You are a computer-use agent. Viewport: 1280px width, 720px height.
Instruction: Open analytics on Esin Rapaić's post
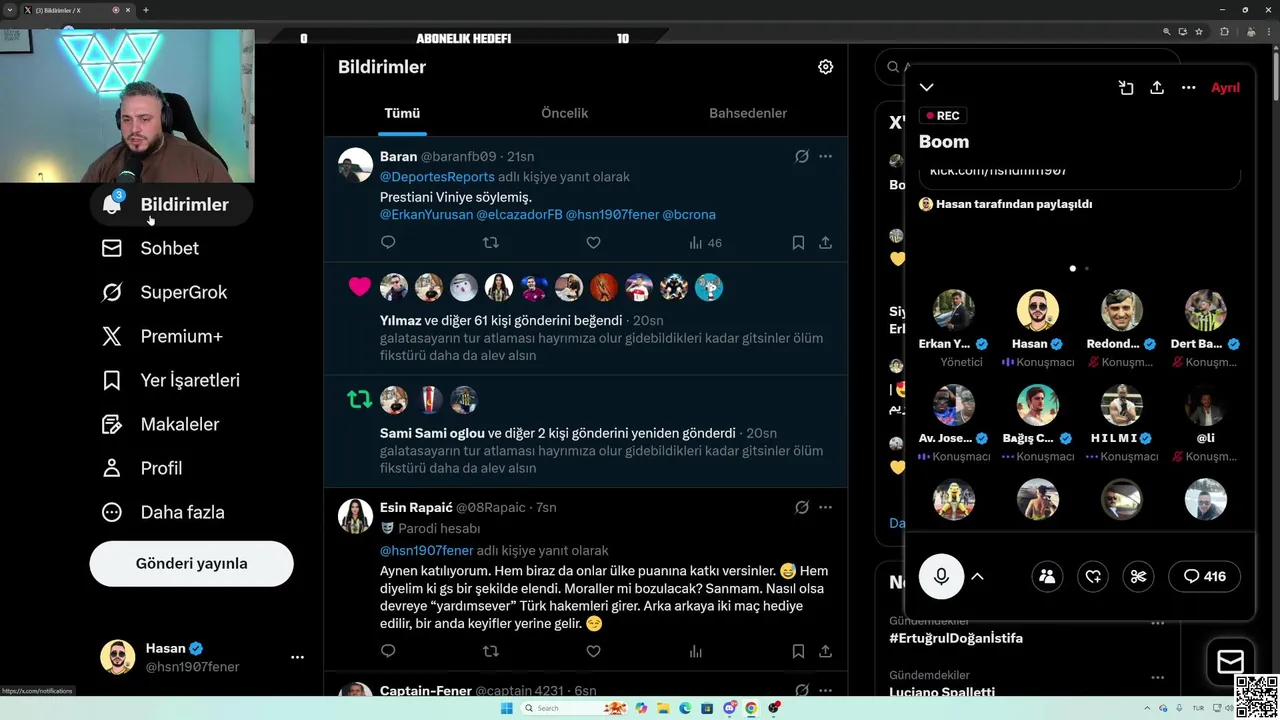click(695, 651)
